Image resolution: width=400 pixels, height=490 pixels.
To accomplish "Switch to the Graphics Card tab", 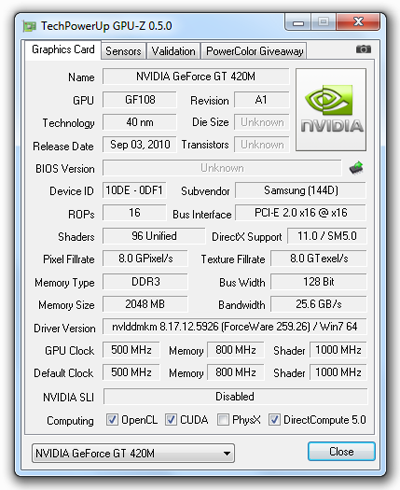I will [63, 50].
